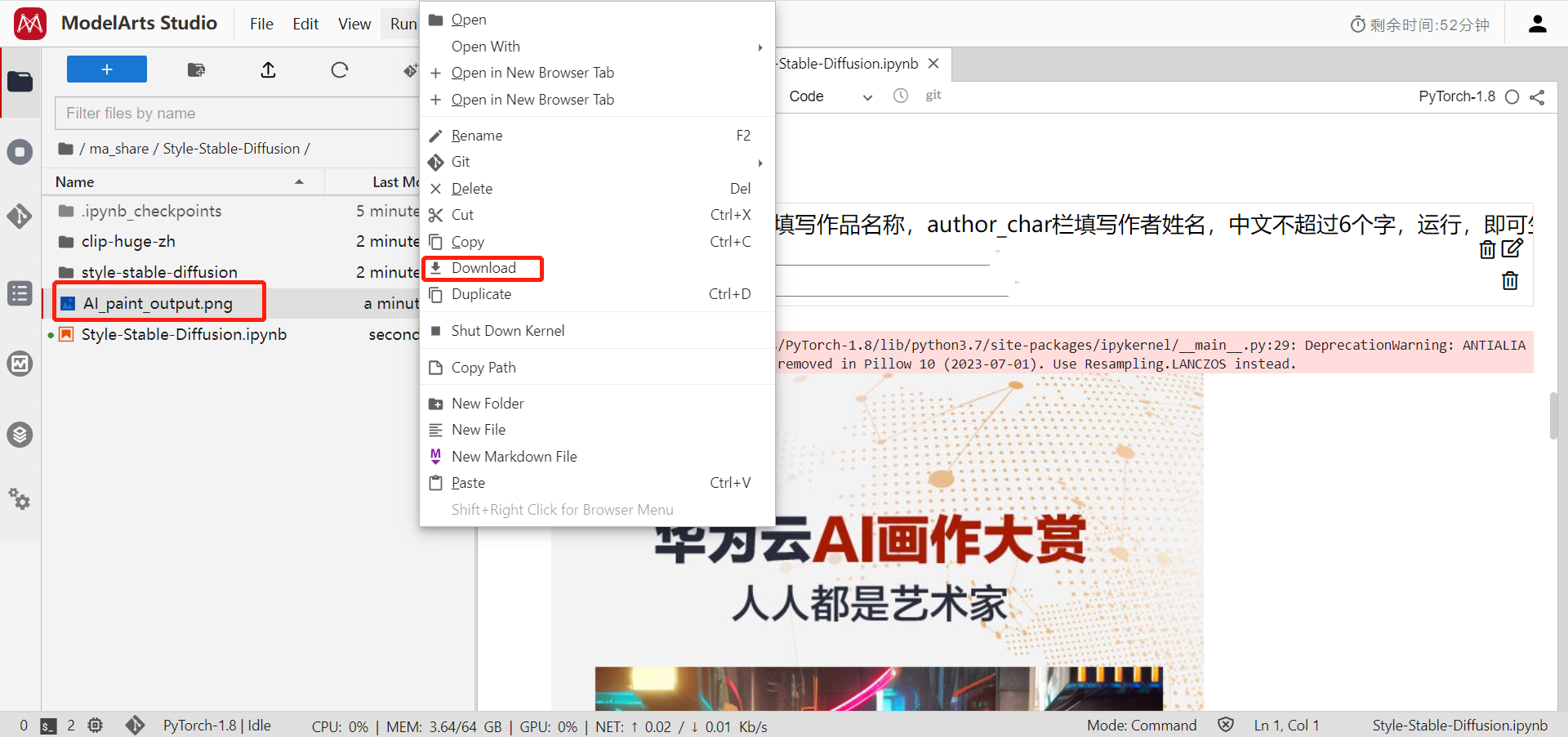Image resolution: width=1568 pixels, height=737 pixels.
Task: Sort files by the Name column
Action: 184,181
